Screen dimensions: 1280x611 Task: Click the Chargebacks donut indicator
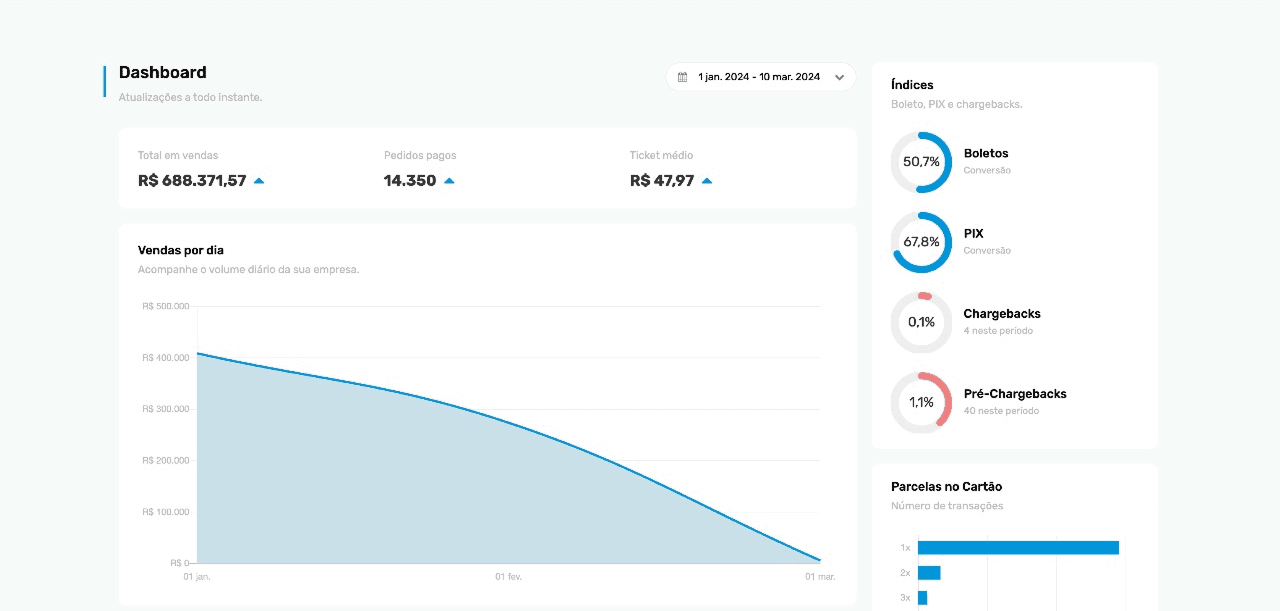(920, 322)
